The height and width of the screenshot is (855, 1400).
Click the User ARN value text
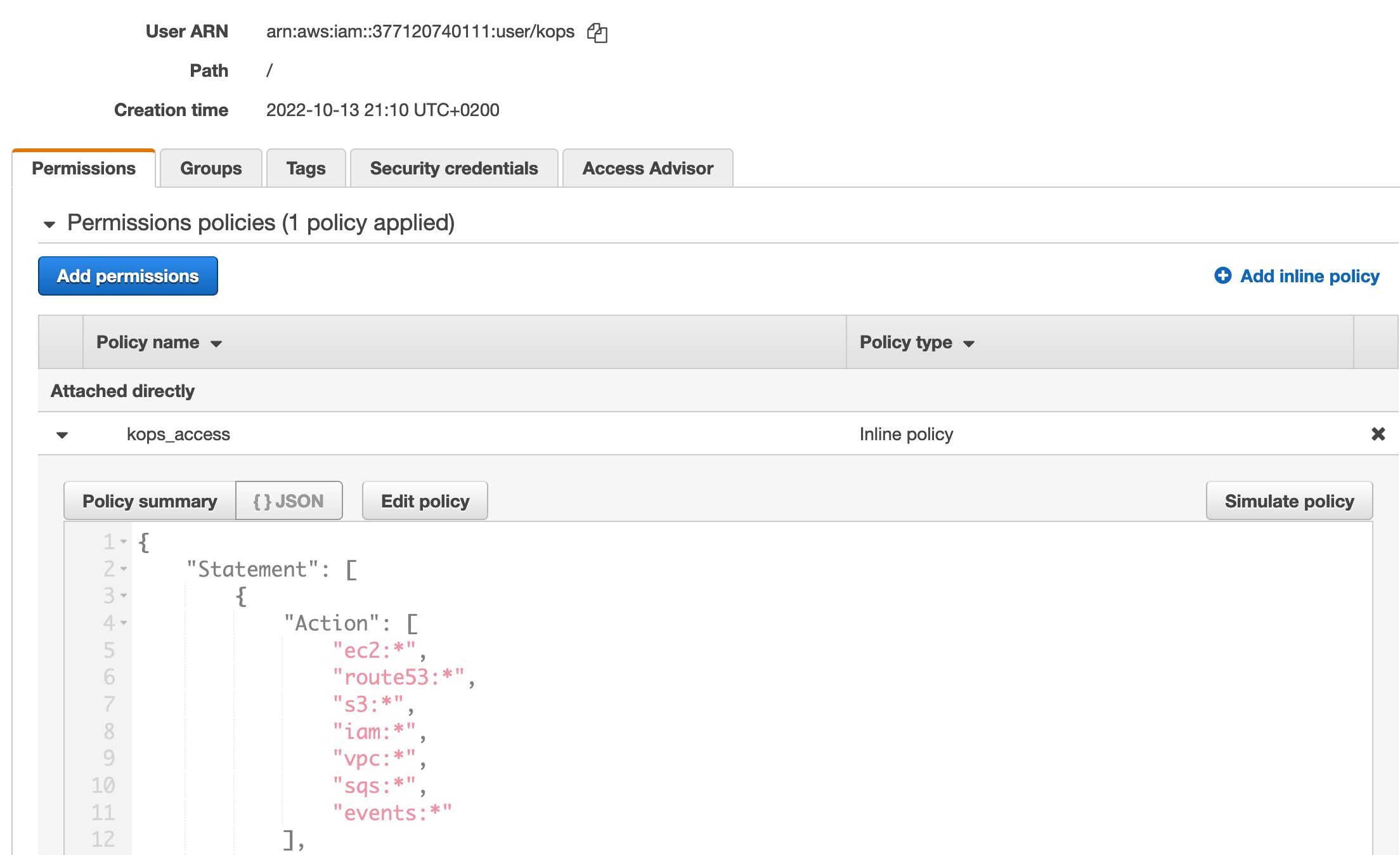[420, 32]
